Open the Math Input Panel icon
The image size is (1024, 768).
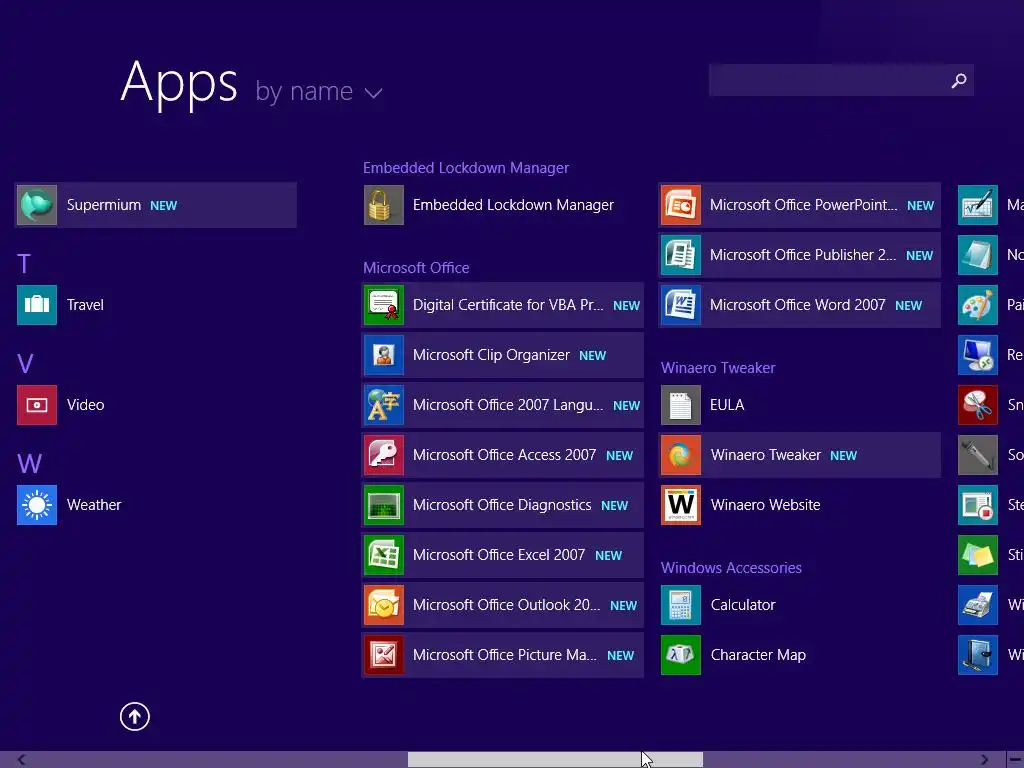(x=978, y=205)
